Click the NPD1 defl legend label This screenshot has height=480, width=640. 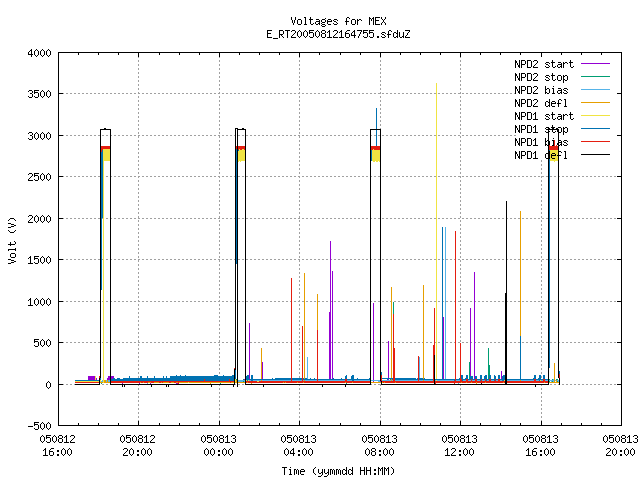click(x=541, y=156)
